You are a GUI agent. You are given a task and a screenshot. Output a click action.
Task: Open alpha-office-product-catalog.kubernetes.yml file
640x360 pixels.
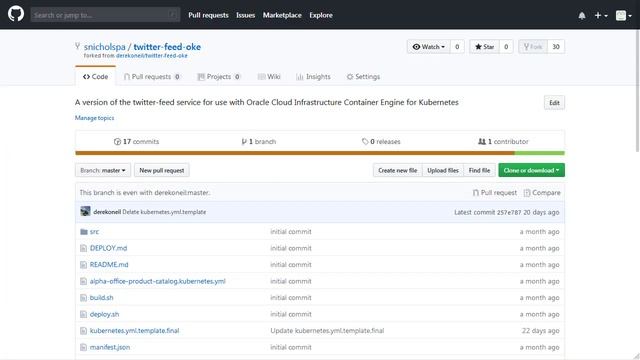(158, 281)
